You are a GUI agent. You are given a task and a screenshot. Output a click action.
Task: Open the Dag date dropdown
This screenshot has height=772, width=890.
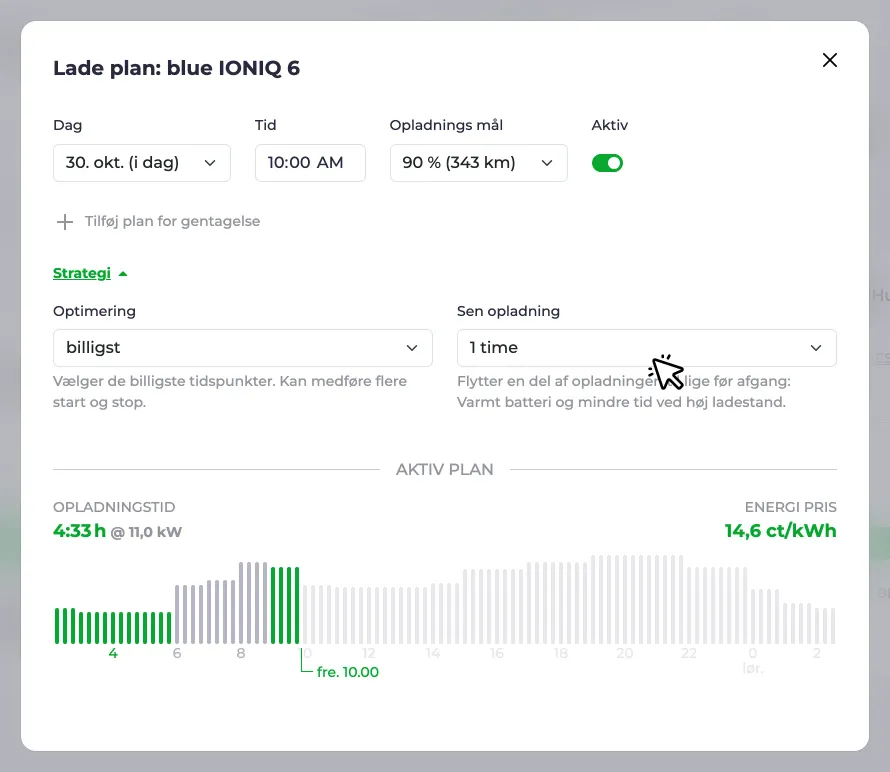coord(142,163)
